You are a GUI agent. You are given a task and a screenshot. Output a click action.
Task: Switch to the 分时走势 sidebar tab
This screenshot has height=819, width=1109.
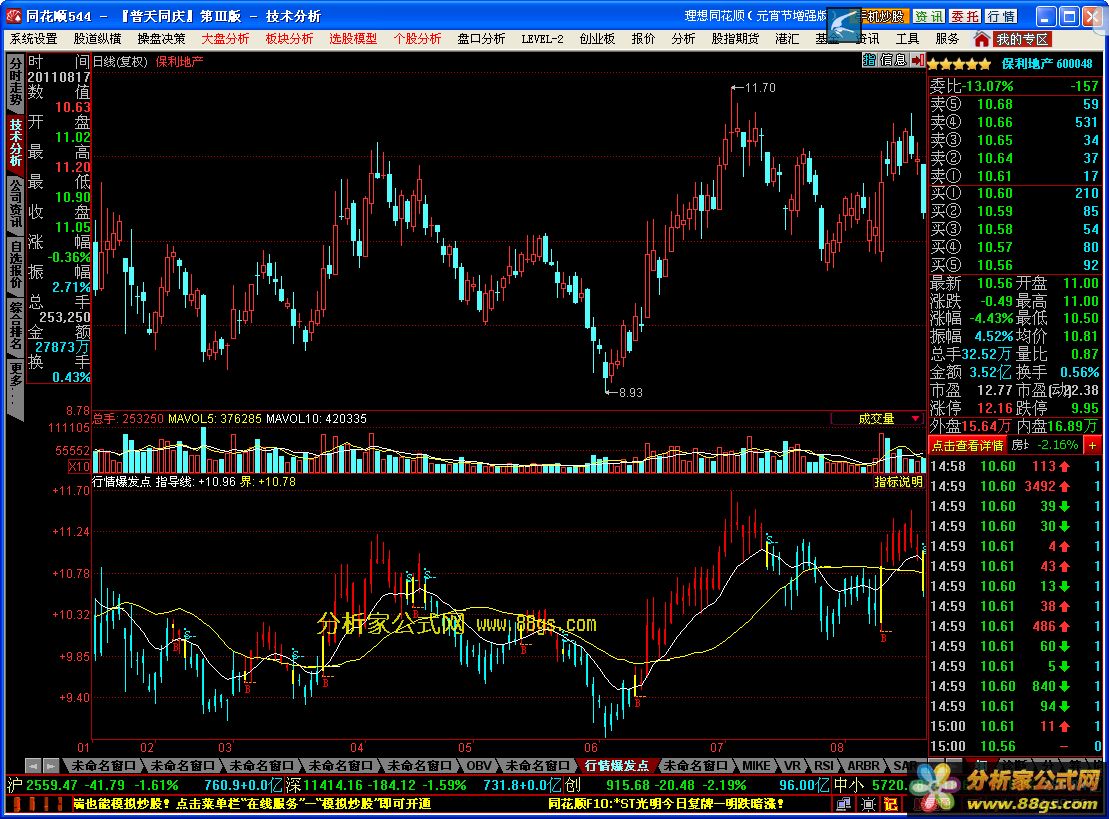(x=16, y=82)
